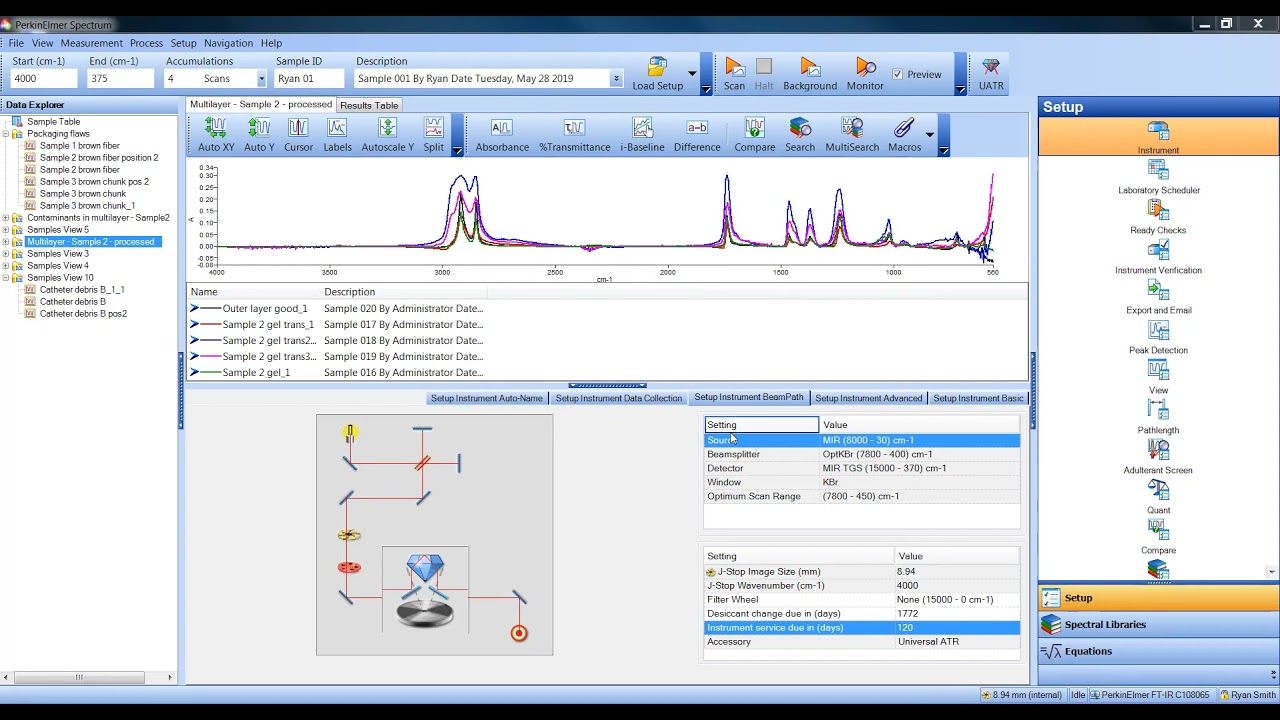Open the Navigation menu

coord(228,43)
